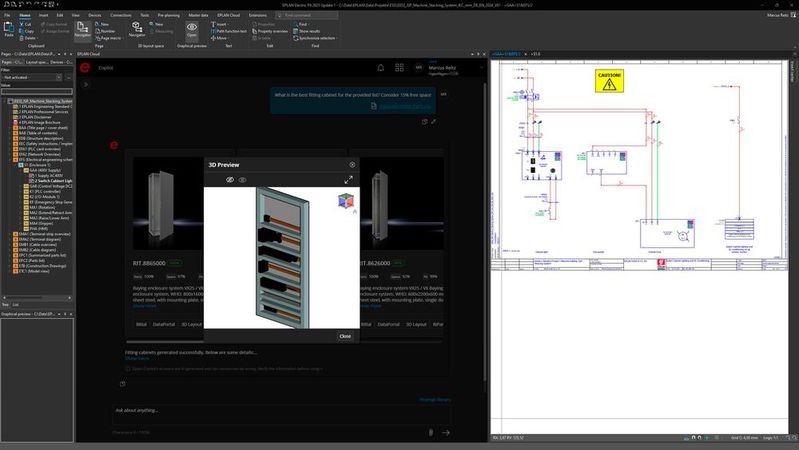Expand 3D Preview to fullscreen
The image size is (799, 450).
tap(348, 179)
